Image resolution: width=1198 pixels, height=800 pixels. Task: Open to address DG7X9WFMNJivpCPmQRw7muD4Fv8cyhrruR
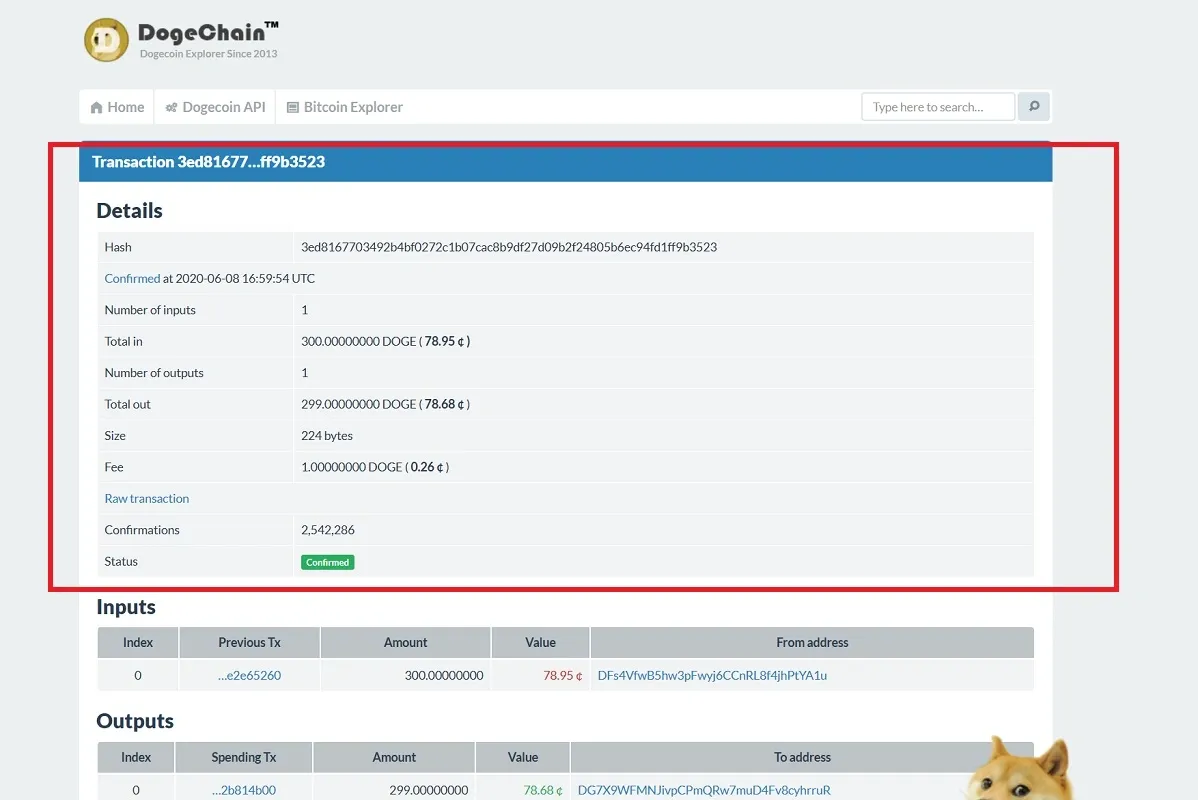pos(704,790)
